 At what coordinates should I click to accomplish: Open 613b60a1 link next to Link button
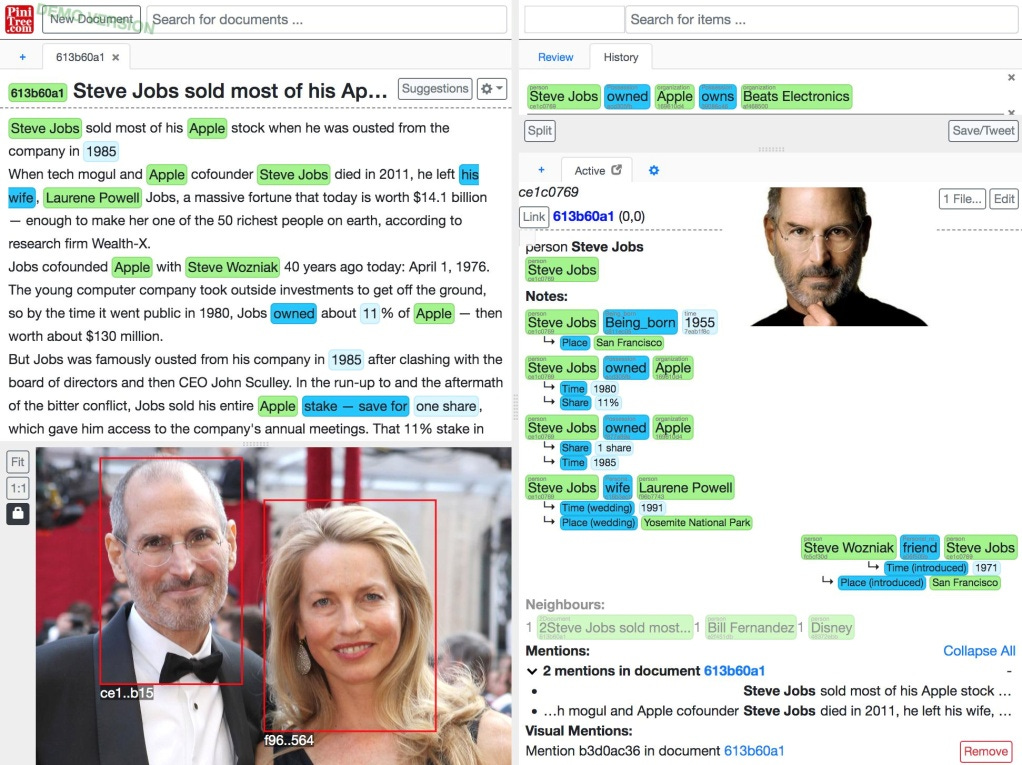[583, 216]
